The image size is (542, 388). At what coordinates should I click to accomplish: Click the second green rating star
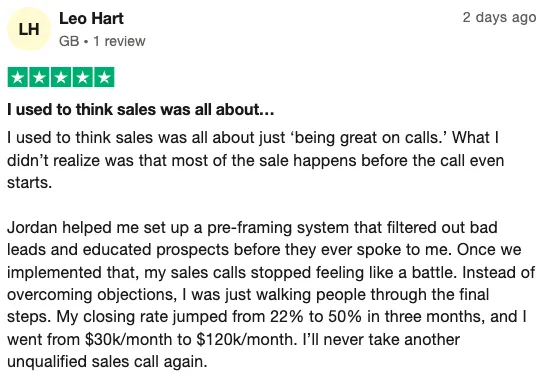click(x=39, y=77)
